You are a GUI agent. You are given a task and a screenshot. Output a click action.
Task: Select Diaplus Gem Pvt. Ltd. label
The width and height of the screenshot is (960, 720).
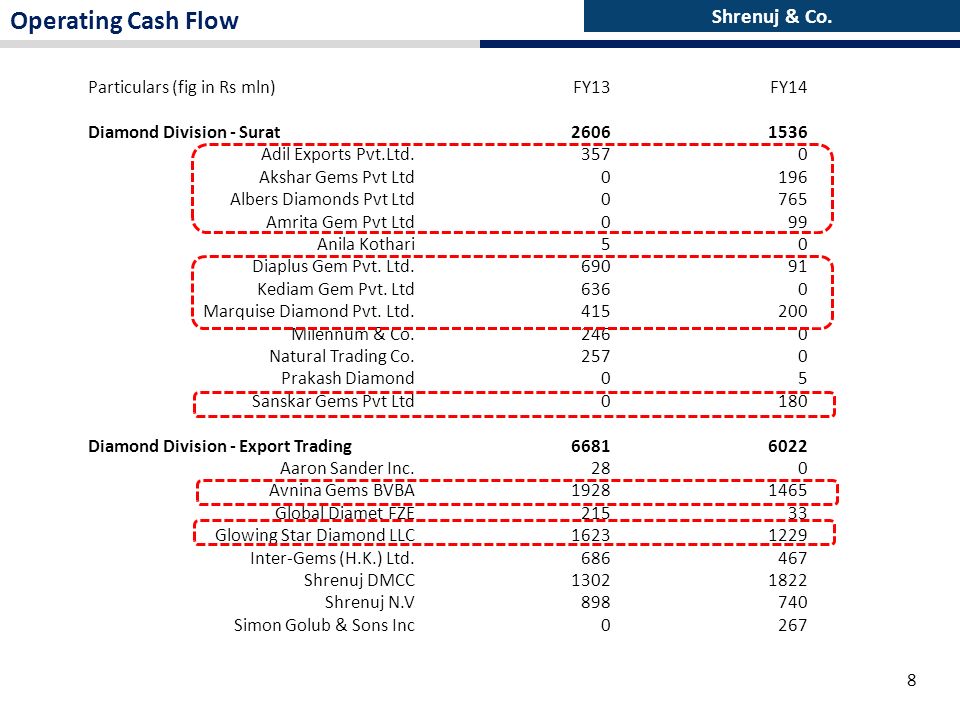[x=333, y=266]
